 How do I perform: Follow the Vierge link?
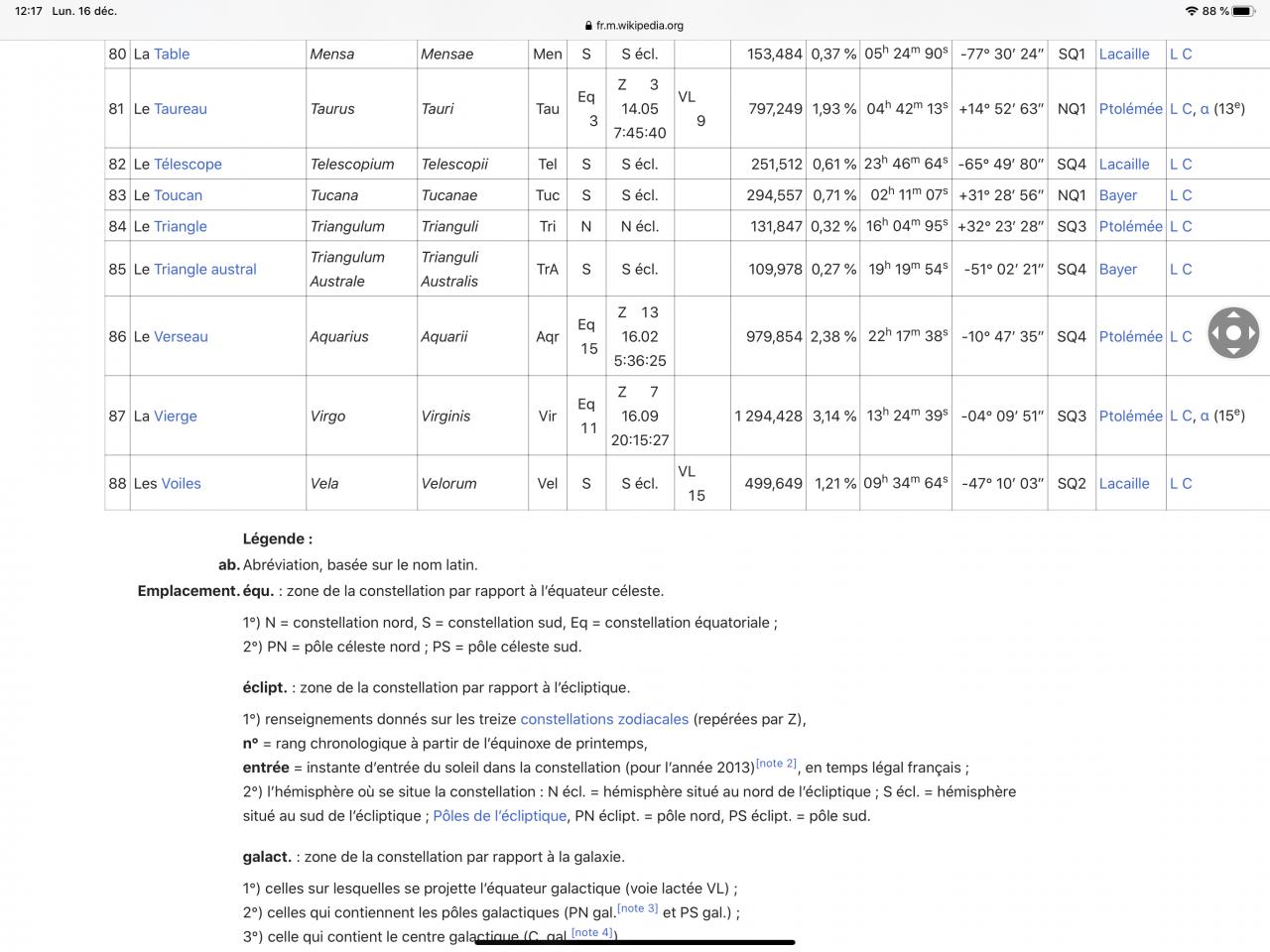(x=176, y=416)
